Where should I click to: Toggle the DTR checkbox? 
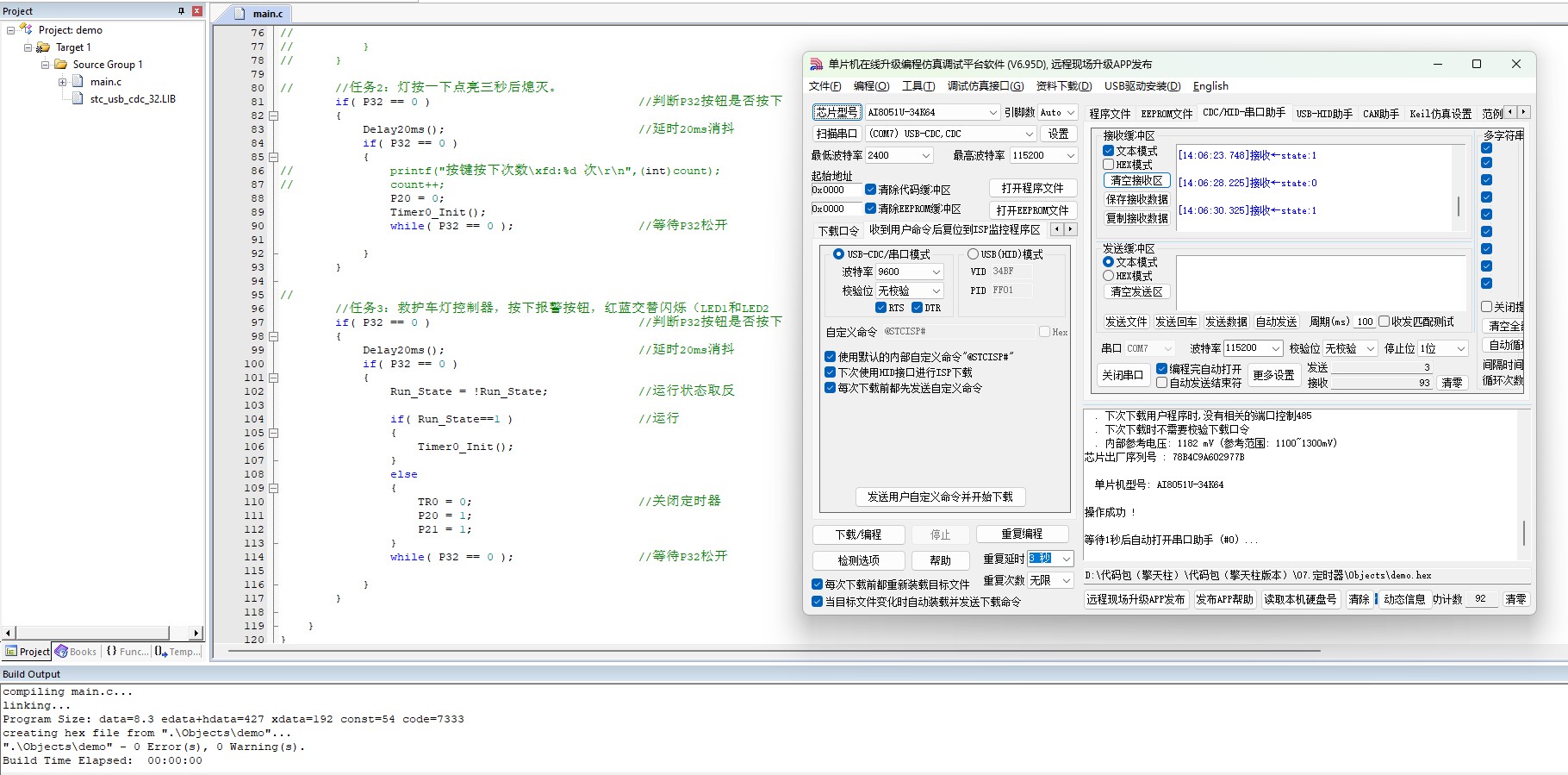(917, 308)
